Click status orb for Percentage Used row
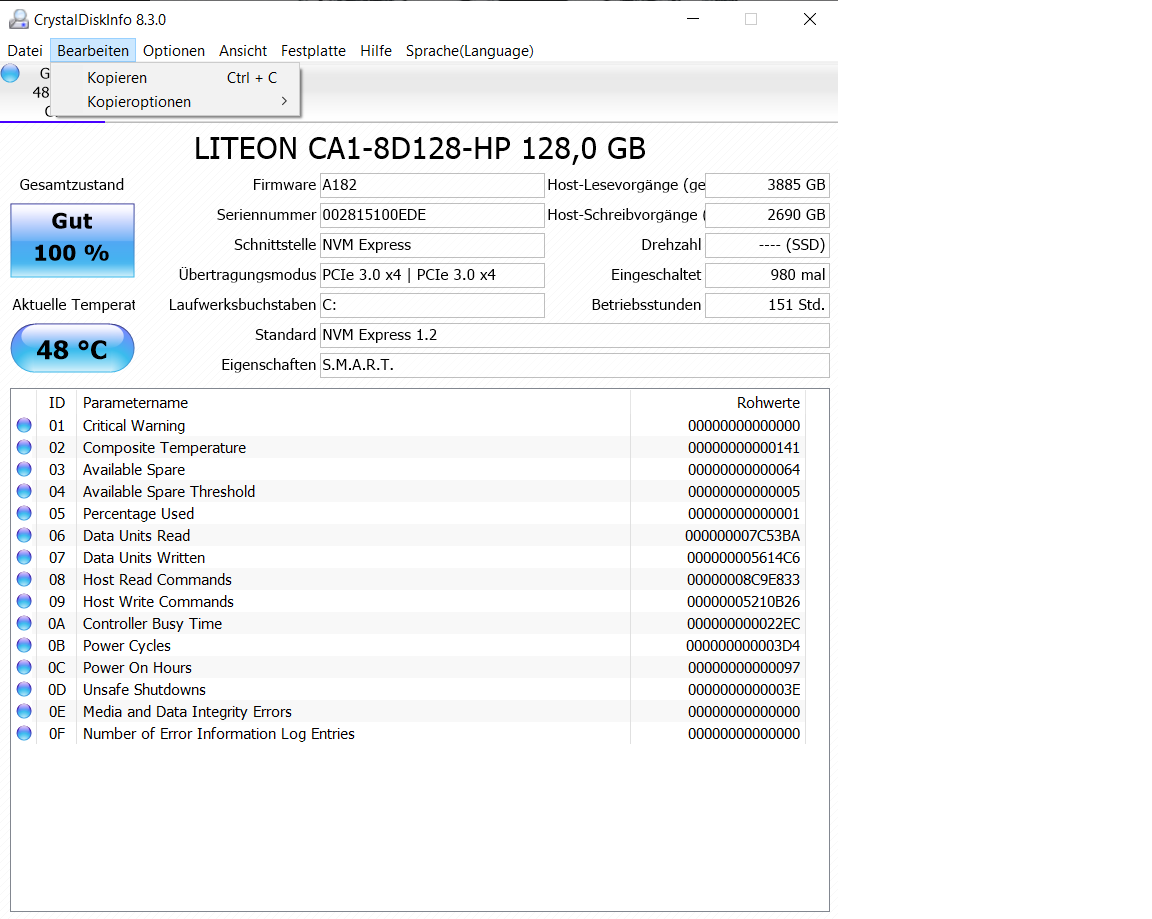Viewport: 1152px width, 919px height. [x=24, y=513]
